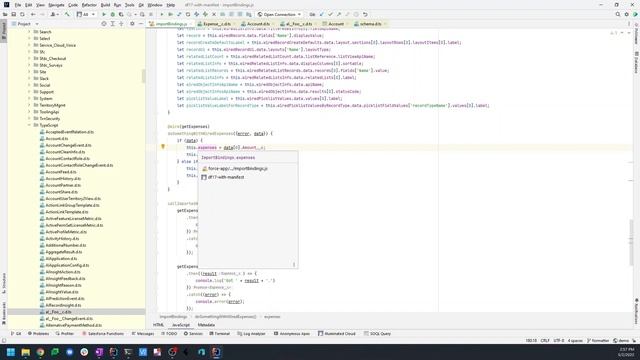Expand the Slack folder in tree
Screen dimensions: 640x360
29,78
